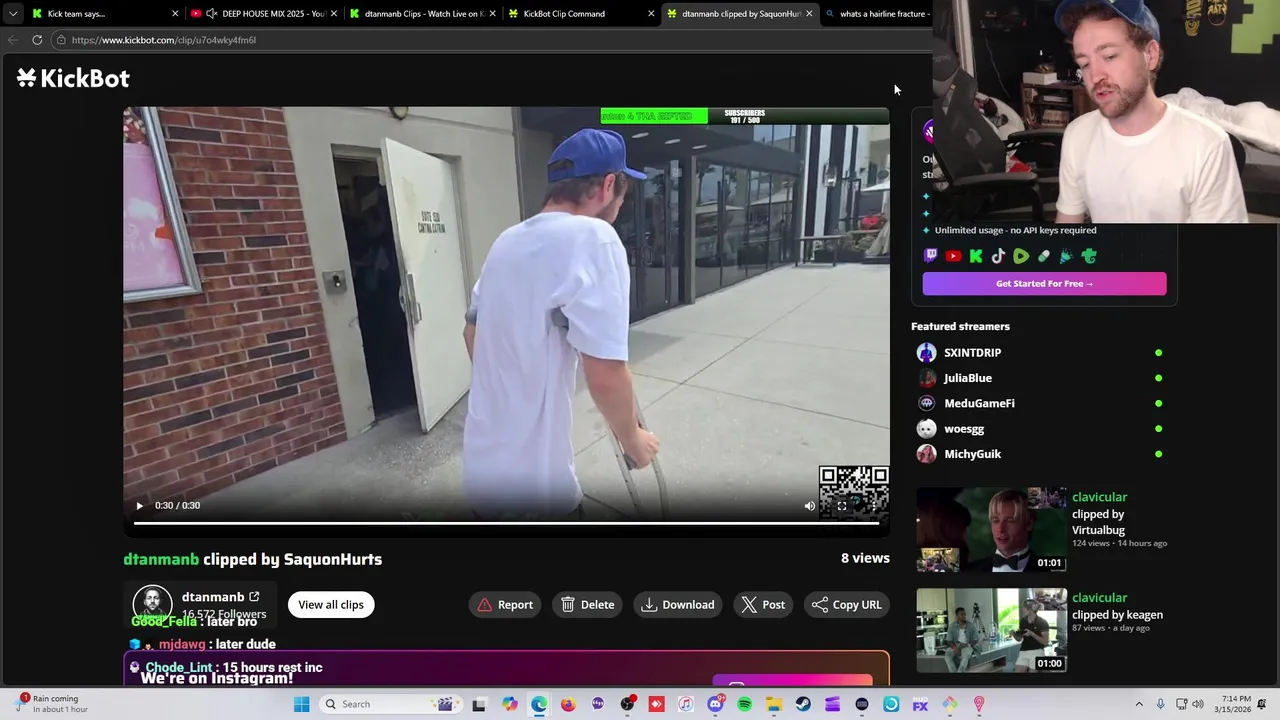Reload the page
Image resolution: width=1280 pixels, height=720 pixels.
tap(37, 40)
